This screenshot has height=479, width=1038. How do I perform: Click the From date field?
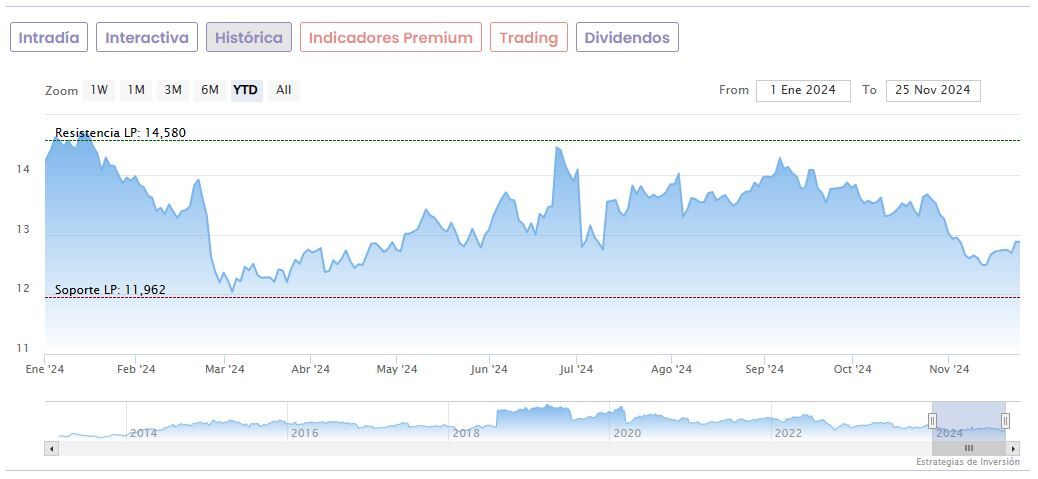pos(803,90)
